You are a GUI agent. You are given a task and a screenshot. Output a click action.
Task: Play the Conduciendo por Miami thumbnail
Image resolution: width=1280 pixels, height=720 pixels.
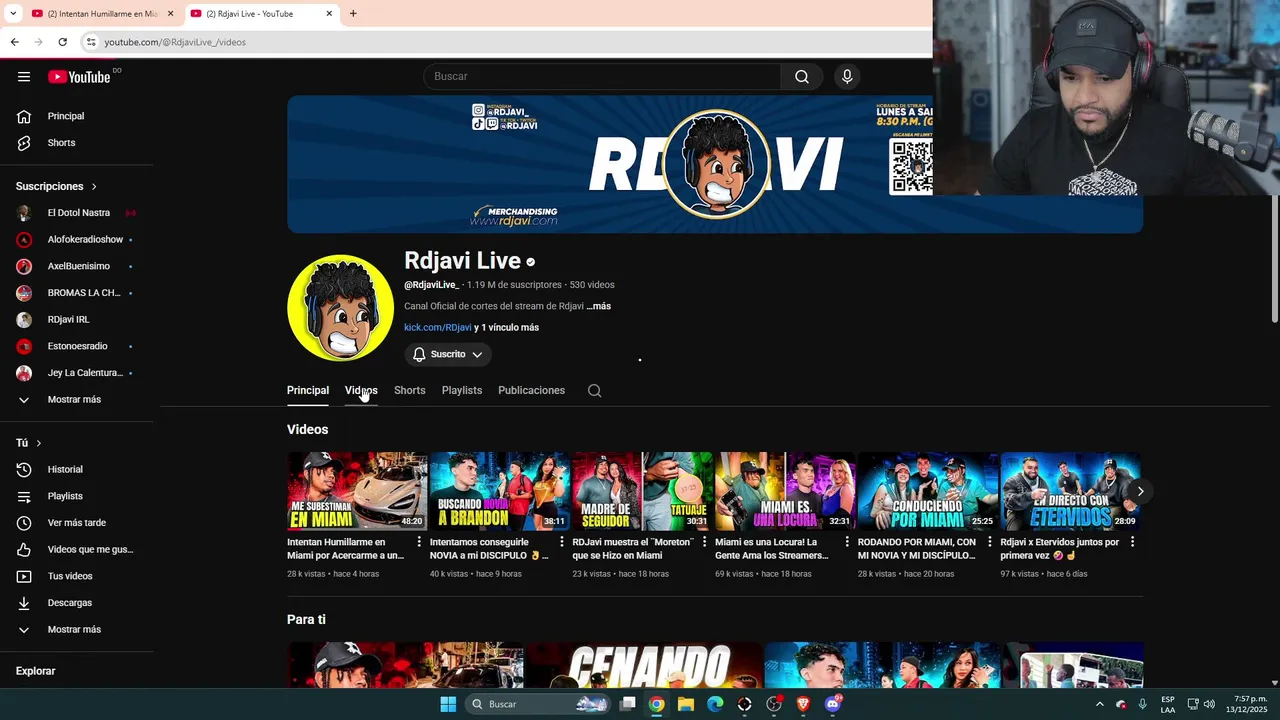pyautogui.click(x=928, y=491)
